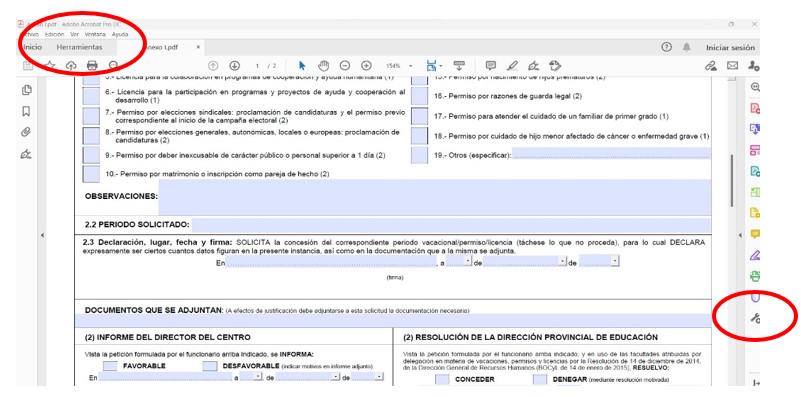Image resolution: width=801 pixels, height=397 pixels.
Task: Open help question mark icon
Action: pos(666,47)
